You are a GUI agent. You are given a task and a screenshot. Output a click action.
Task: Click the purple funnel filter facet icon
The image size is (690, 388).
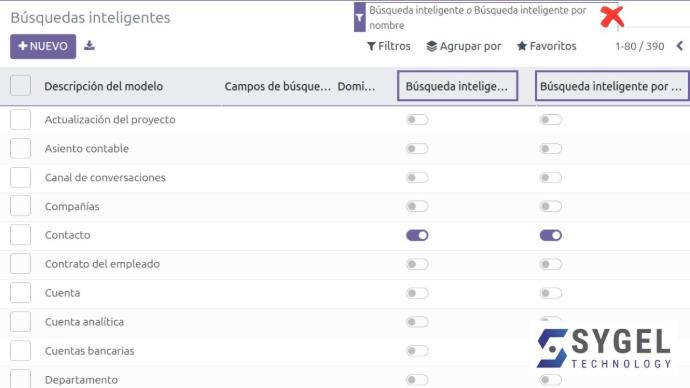click(360, 17)
